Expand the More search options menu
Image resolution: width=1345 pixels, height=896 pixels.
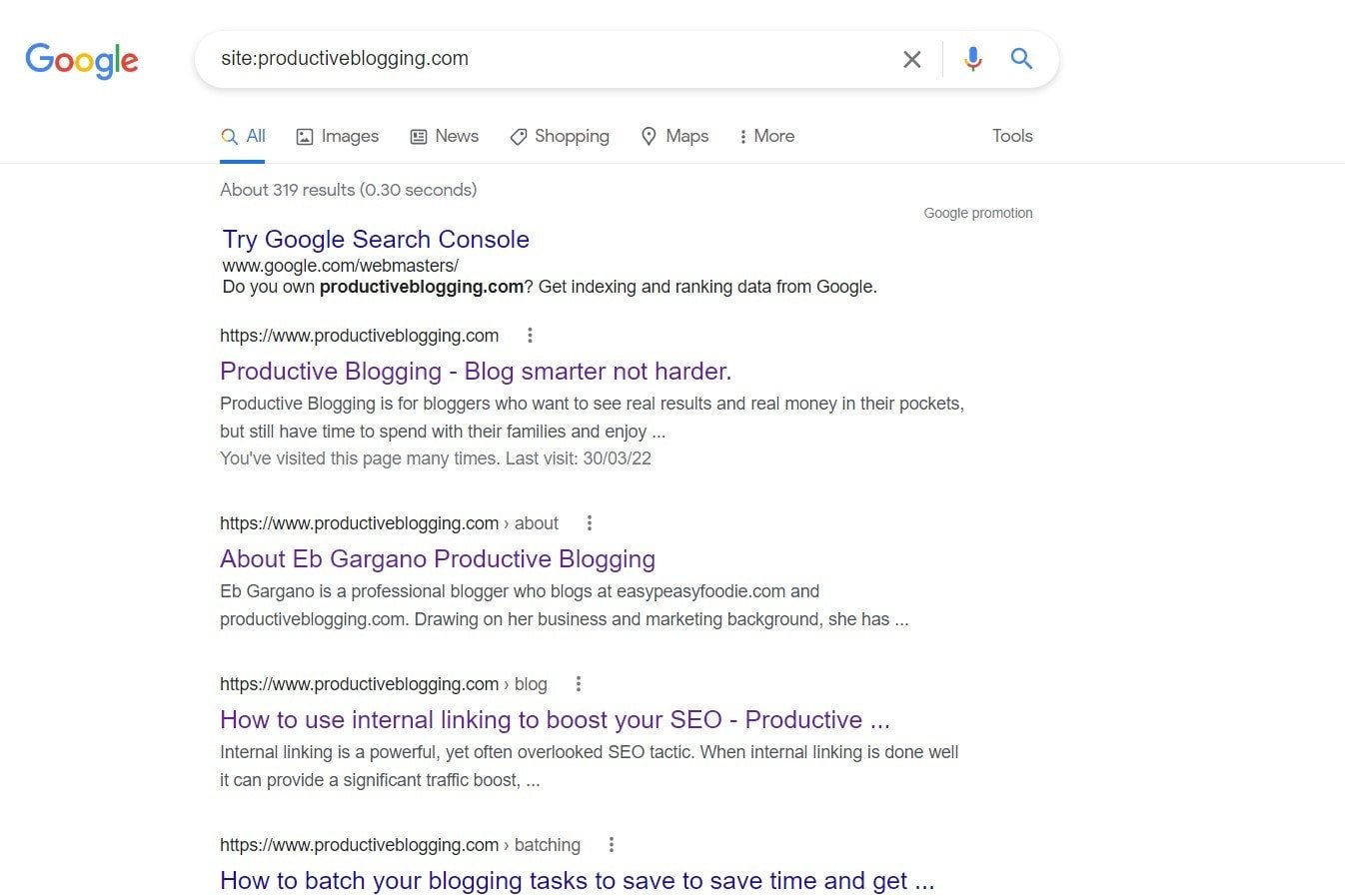[x=766, y=137]
